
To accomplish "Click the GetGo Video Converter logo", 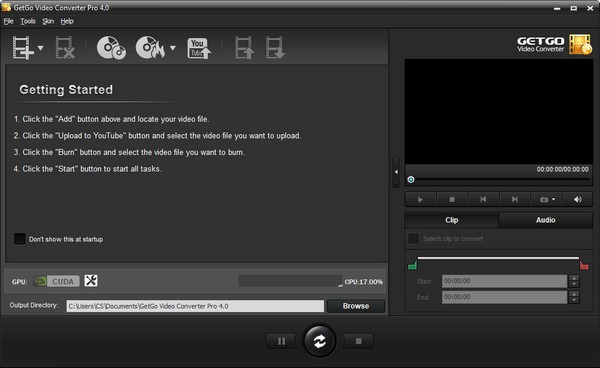I will coord(554,44).
